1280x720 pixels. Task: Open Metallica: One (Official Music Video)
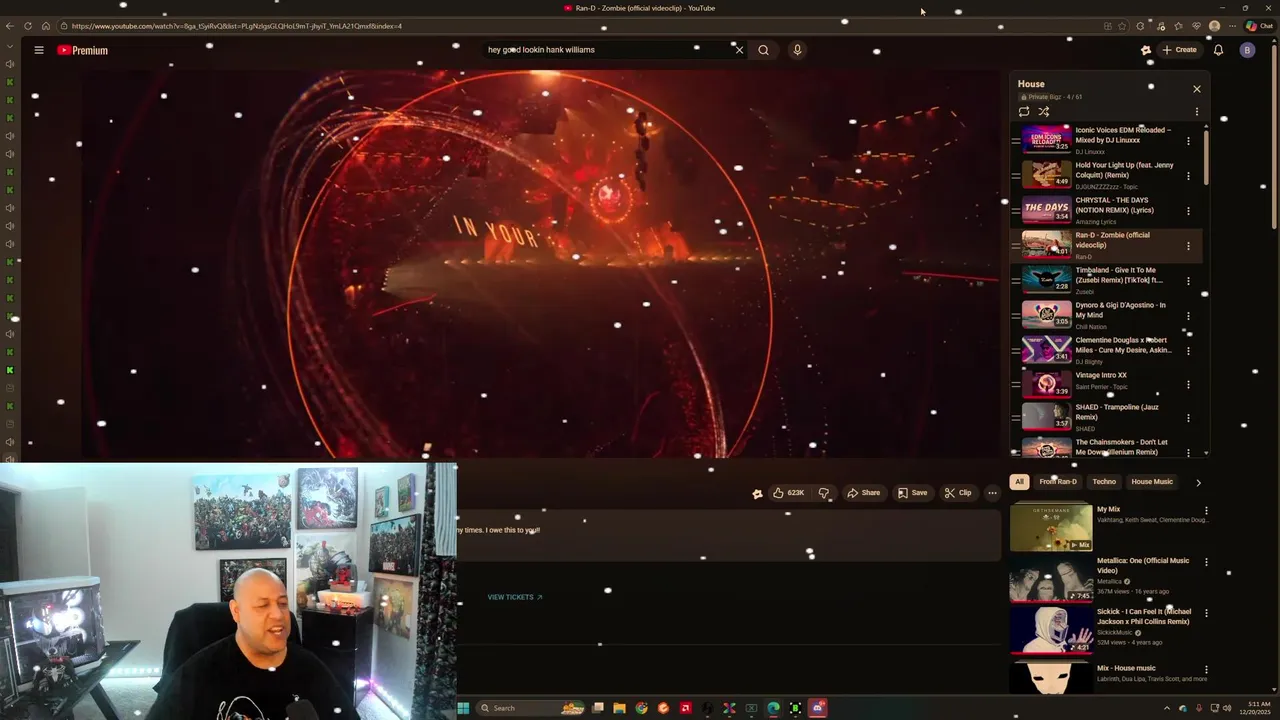point(1143,565)
